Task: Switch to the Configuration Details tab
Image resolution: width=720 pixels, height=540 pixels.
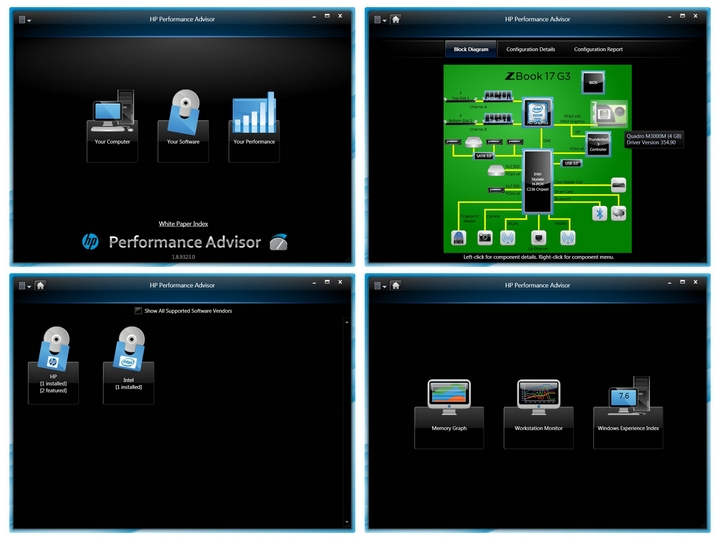Action: coord(531,49)
